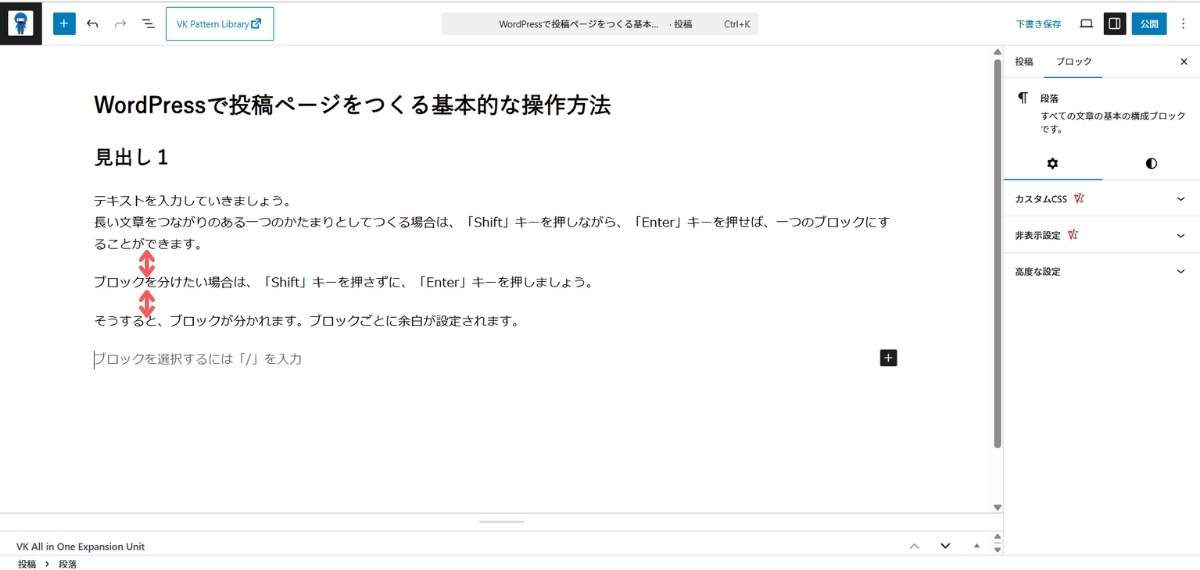Switch to the 投稿 tab in the sidebar
Screen dimensions: 1200x570
pos(1024,62)
